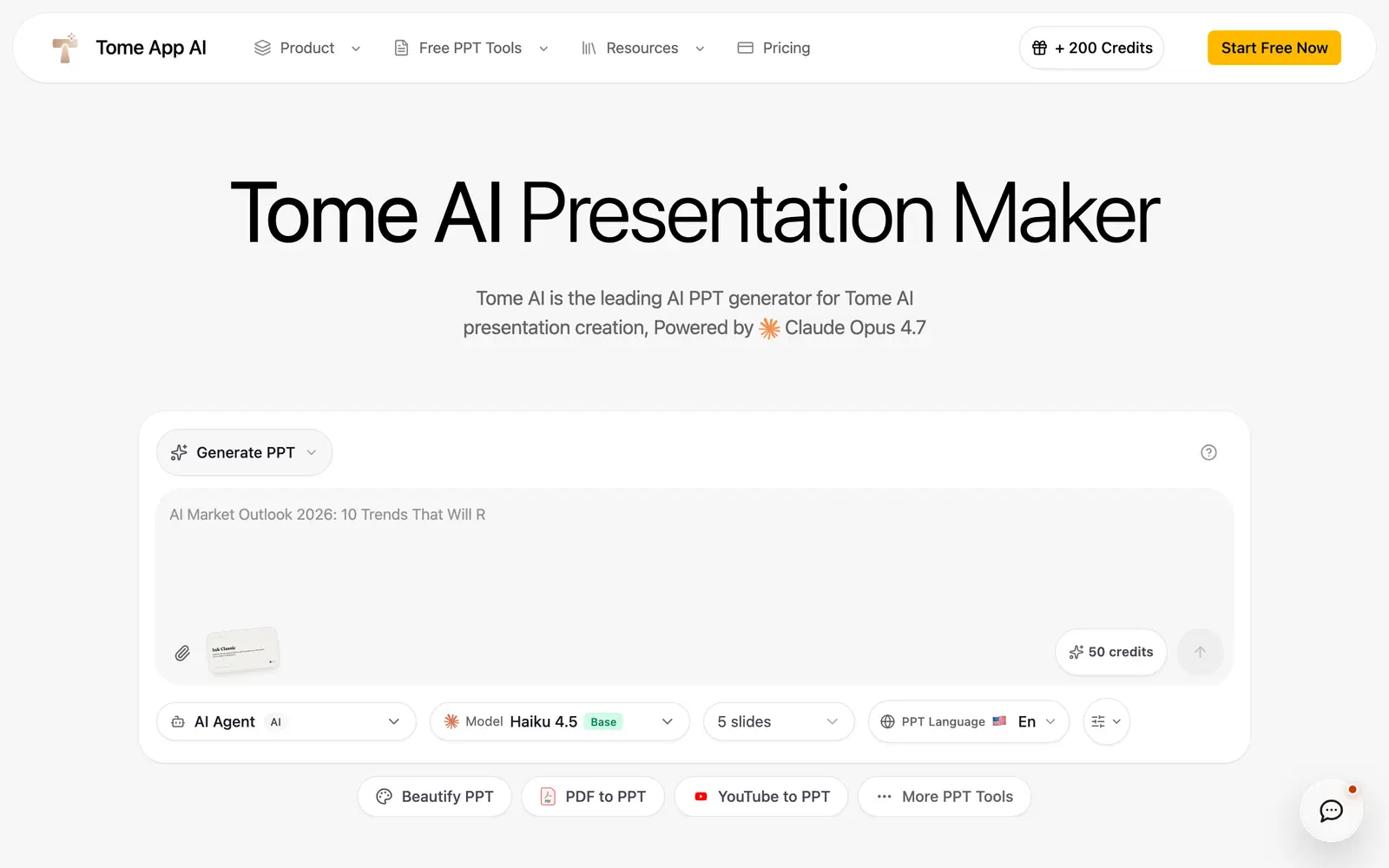Viewport: 1389px width, 868px height.
Task: Open the Model Haiku 4.5 dropdown
Action: (559, 721)
